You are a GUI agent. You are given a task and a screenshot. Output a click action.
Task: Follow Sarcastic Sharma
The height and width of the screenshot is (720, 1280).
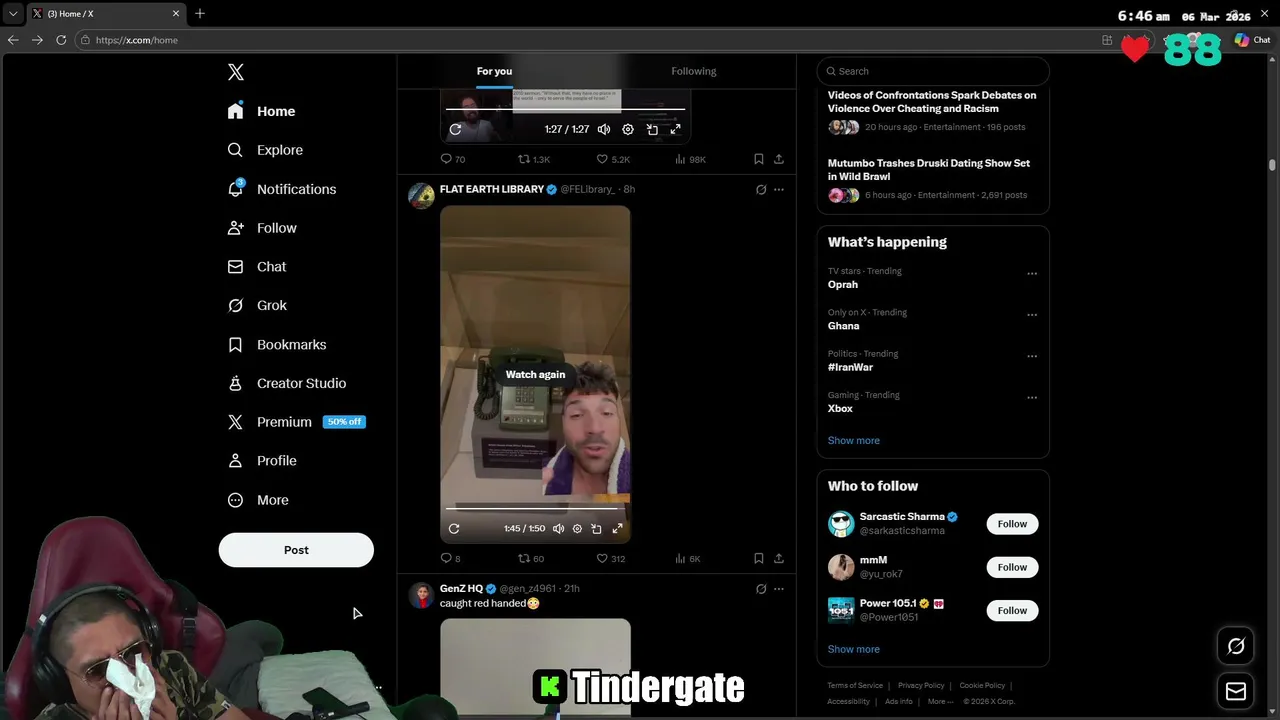(x=1012, y=524)
